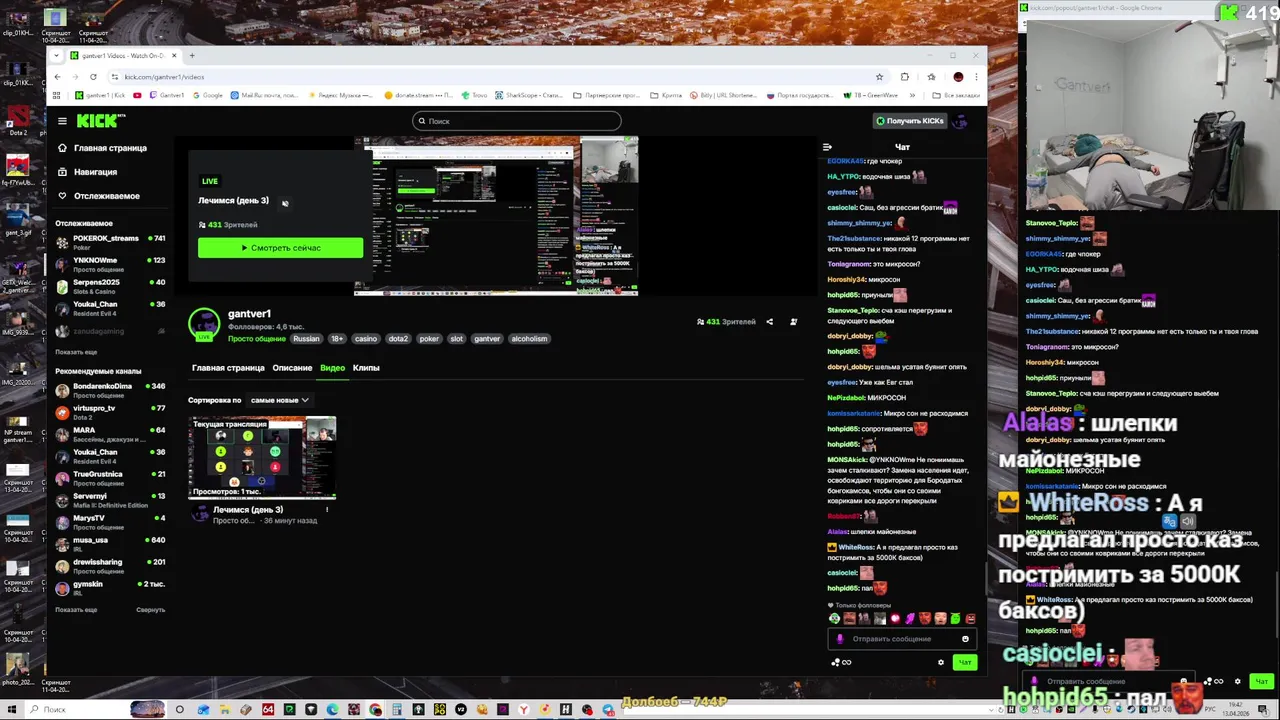Go to Главная страница in sidebar
1280x720 pixels.
[102, 148]
